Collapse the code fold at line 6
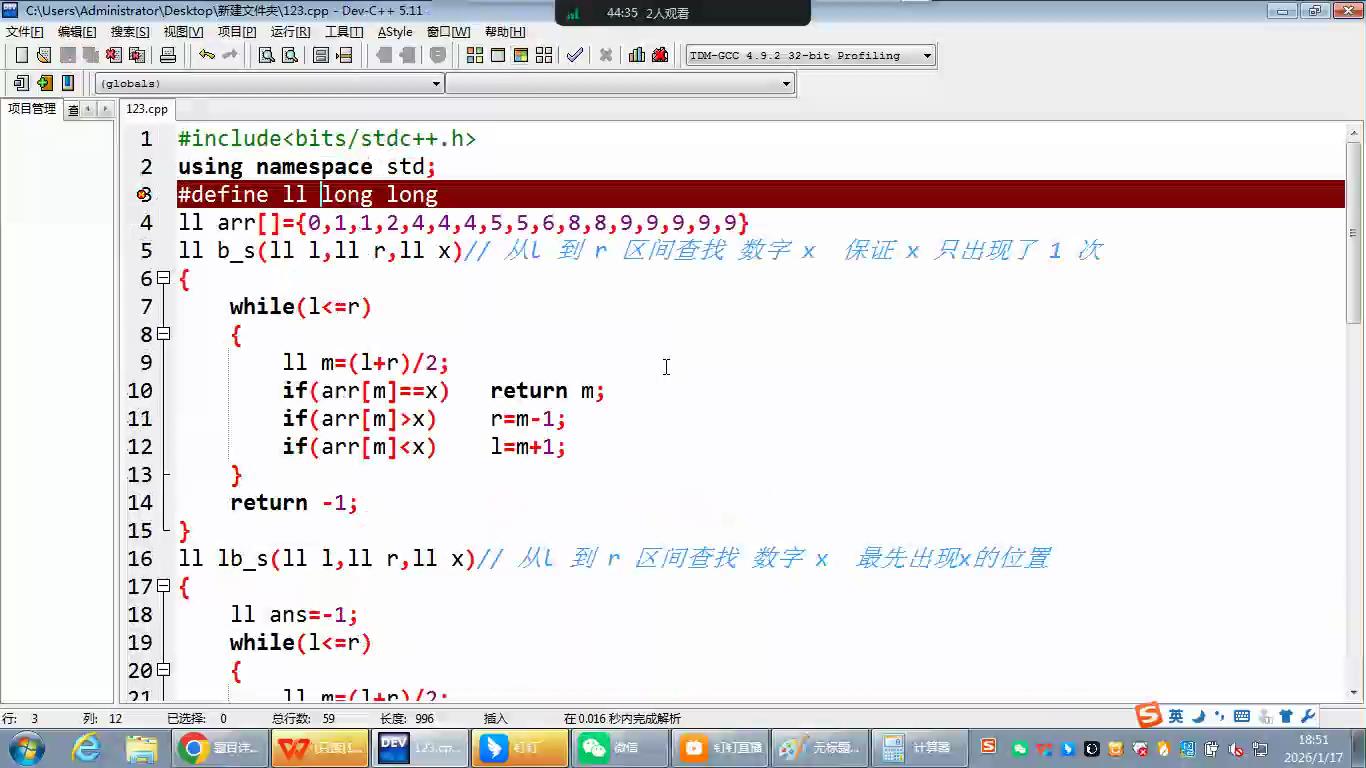 point(164,278)
